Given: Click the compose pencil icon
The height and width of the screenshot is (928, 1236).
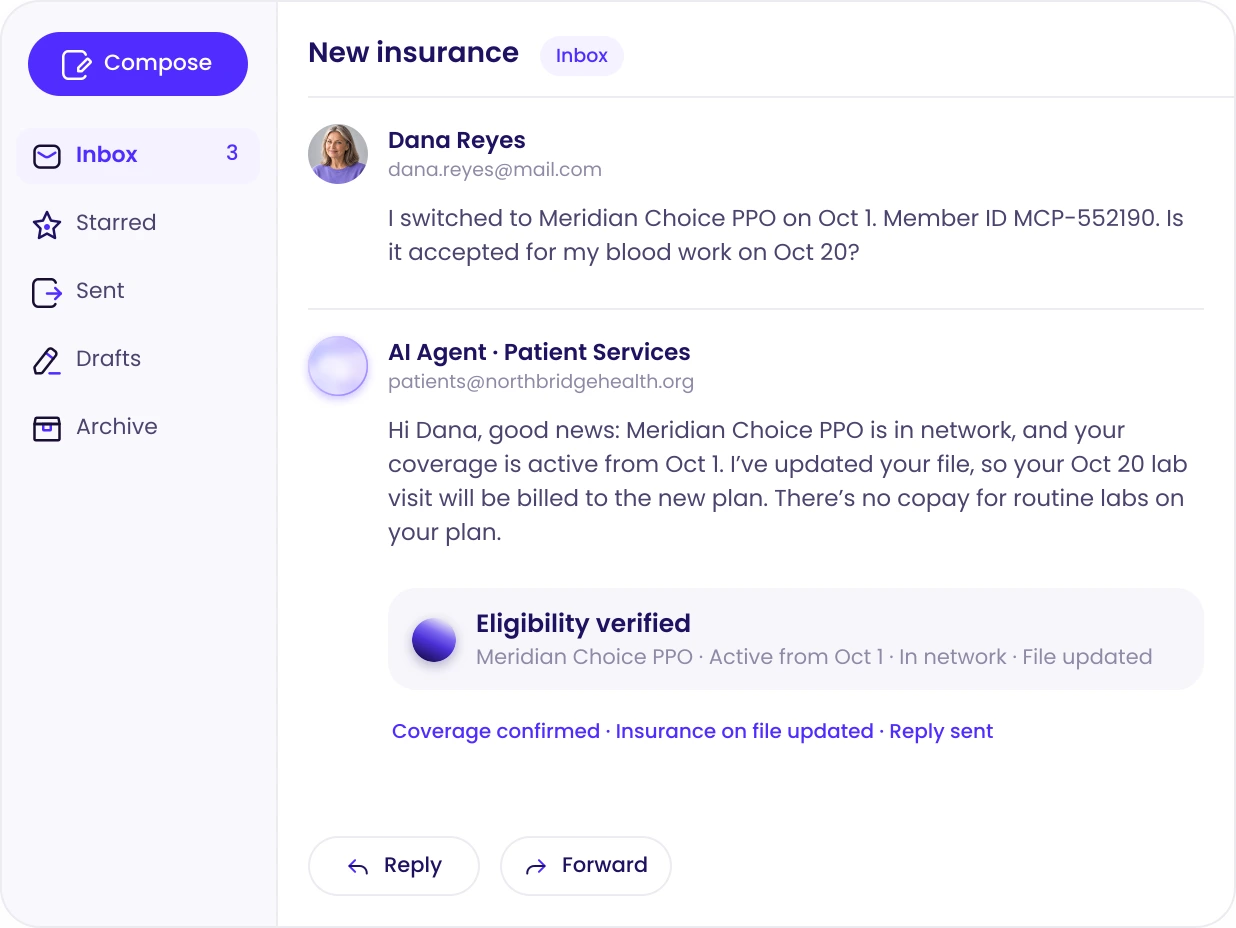Looking at the screenshot, I should 77,64.
